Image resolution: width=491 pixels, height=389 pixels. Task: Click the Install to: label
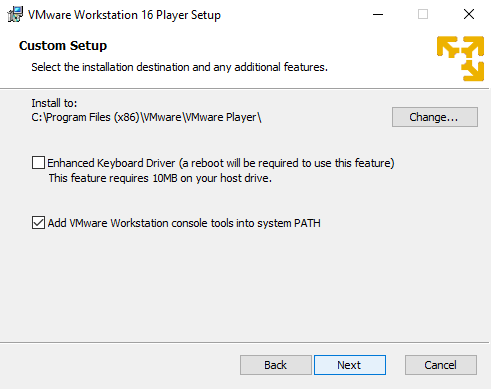pos(54,103)
